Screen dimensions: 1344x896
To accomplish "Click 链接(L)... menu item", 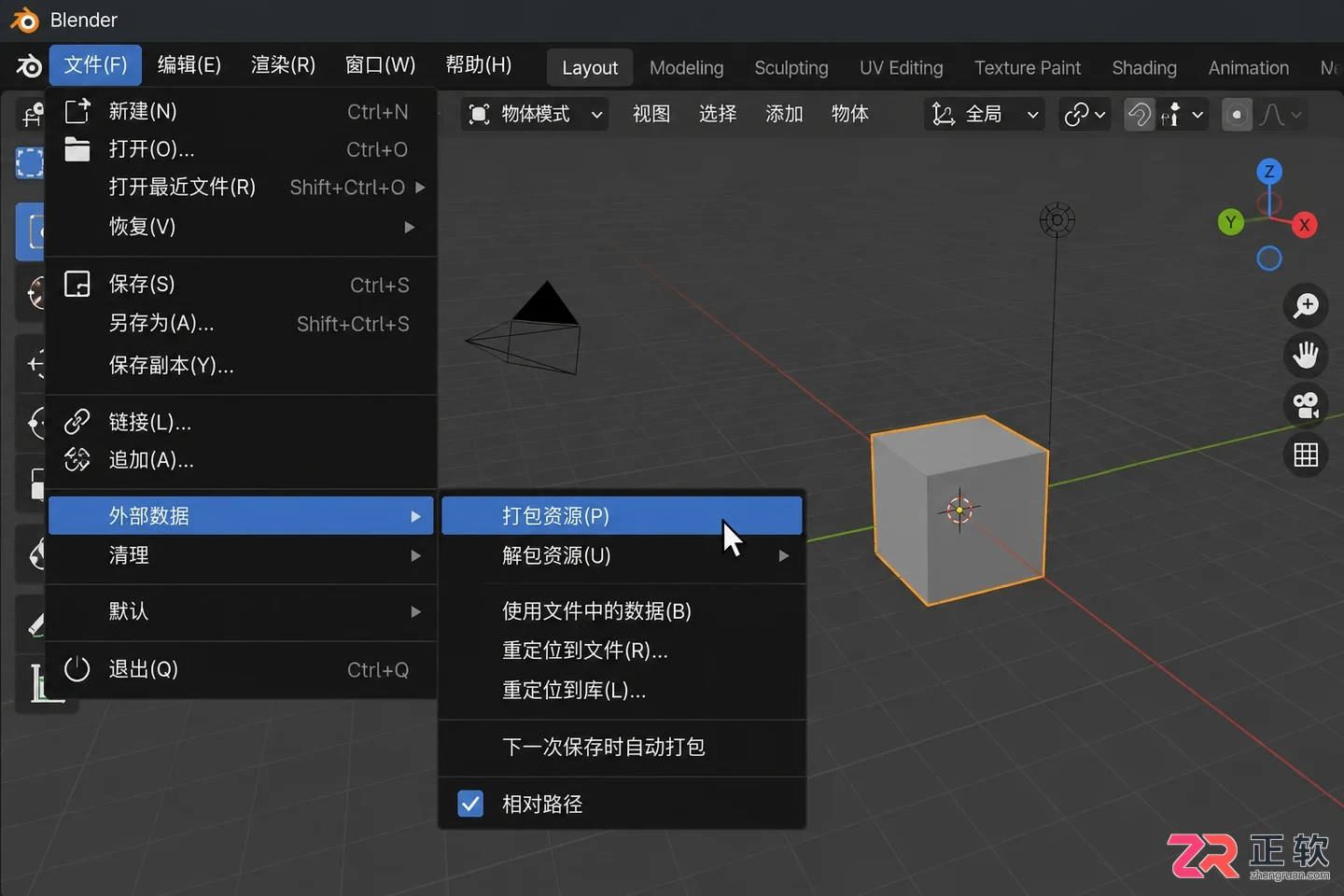I will (x=241, y=422).
